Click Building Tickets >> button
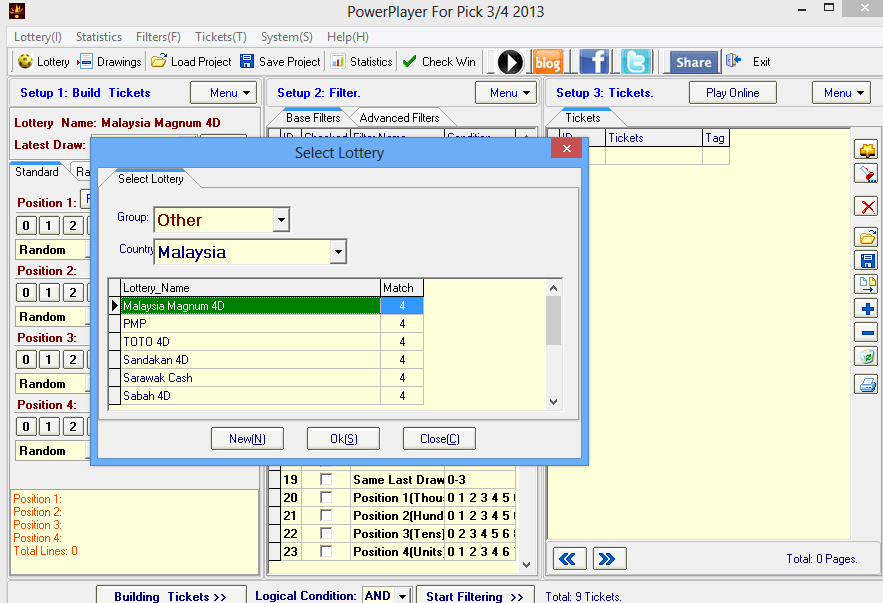 pyautogui.click(x=171, y=596)
